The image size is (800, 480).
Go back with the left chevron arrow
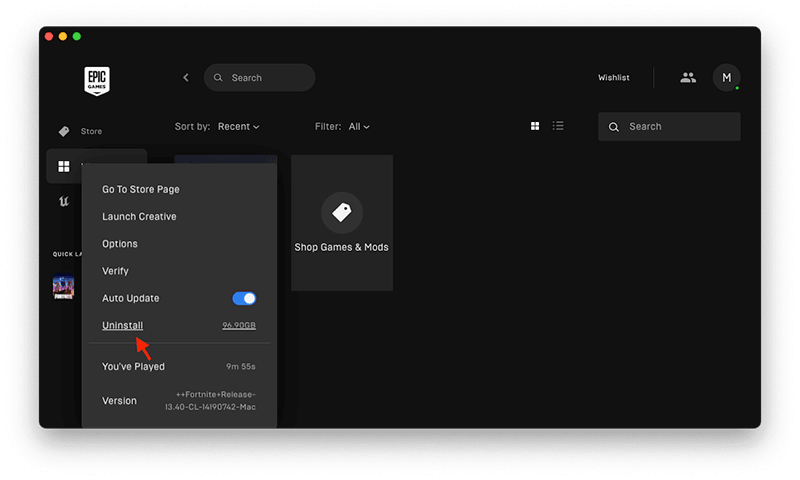[x=186, y=78]
